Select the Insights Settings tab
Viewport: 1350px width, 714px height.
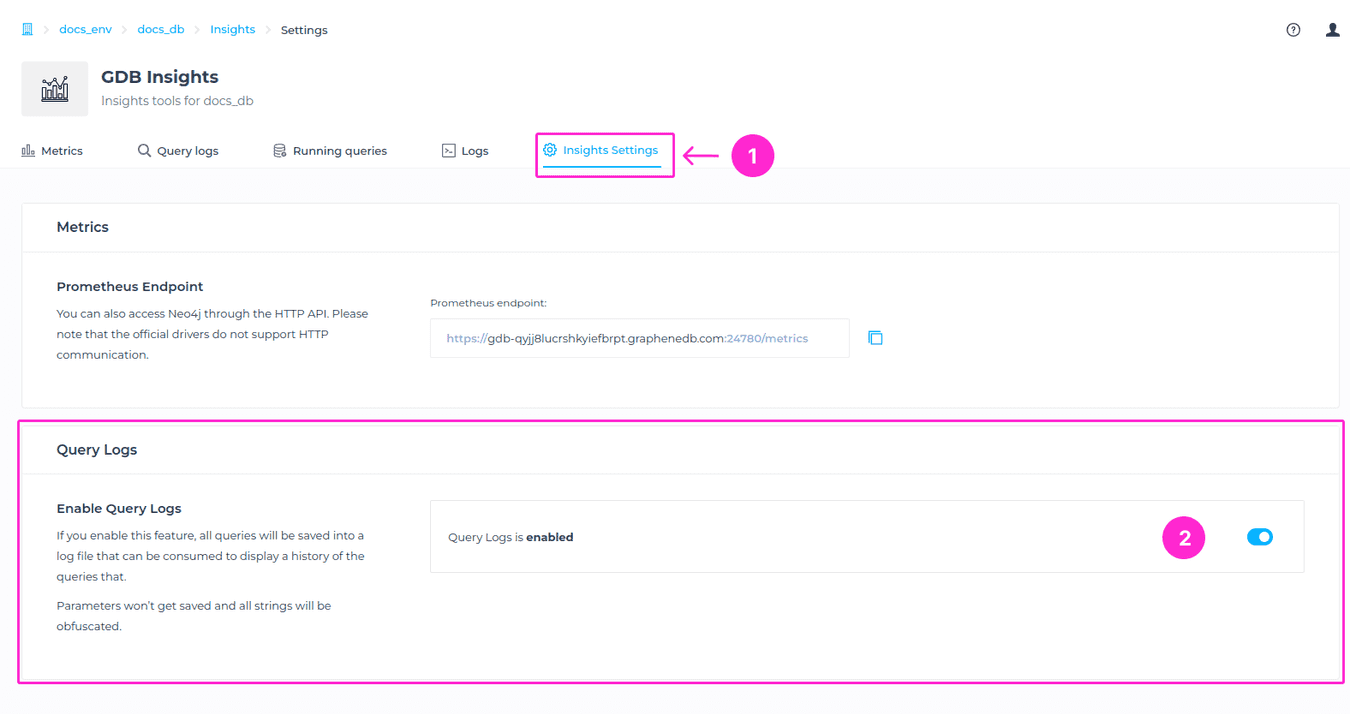pyautogui.click(x=610, y=150)
